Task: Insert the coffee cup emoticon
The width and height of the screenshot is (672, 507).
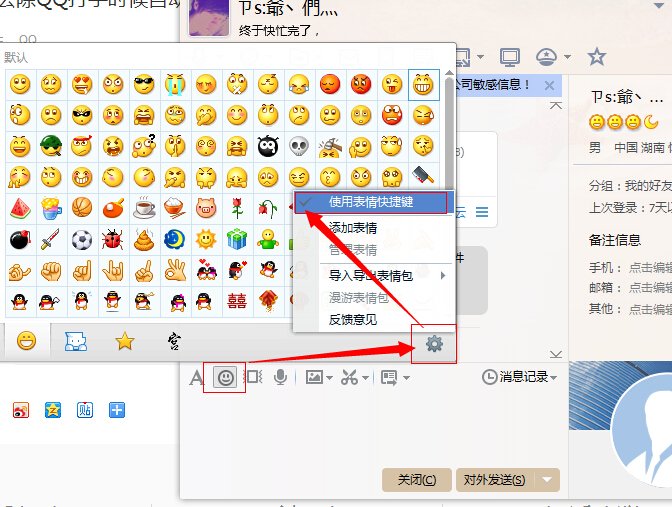Action: [x=144, y=208]
